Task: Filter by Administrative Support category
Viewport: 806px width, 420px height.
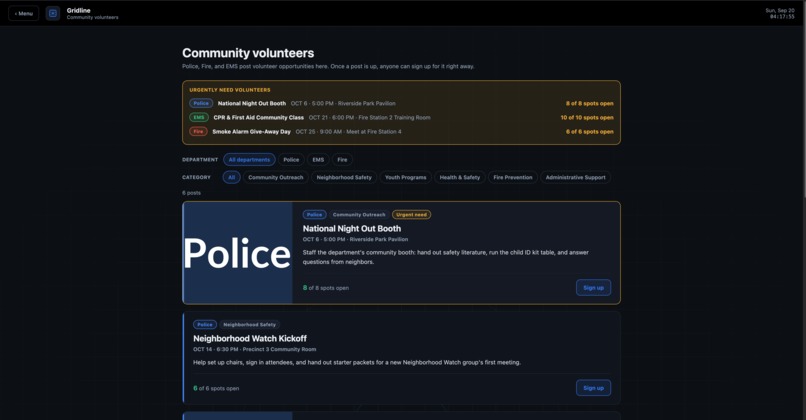Action: (x=576, y=177)
